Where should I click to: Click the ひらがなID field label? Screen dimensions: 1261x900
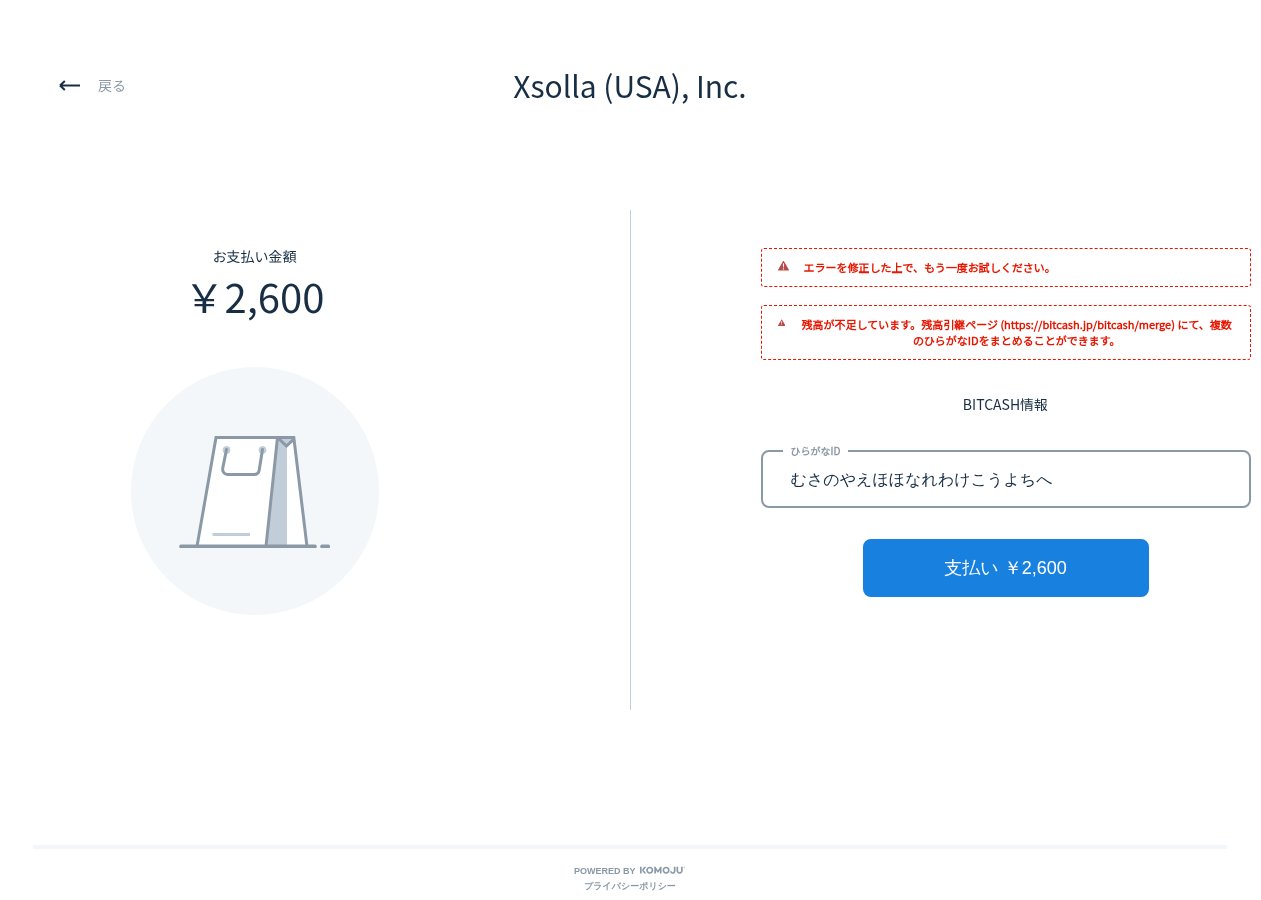point(815,452)
